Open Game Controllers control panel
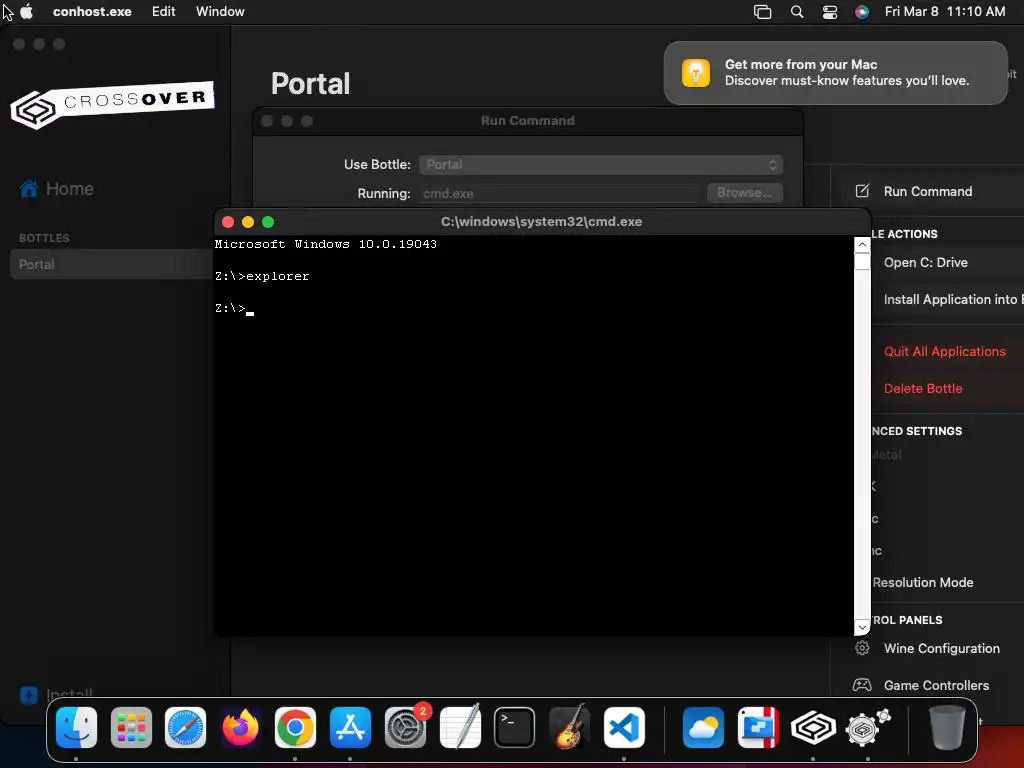 coord(936,685)
